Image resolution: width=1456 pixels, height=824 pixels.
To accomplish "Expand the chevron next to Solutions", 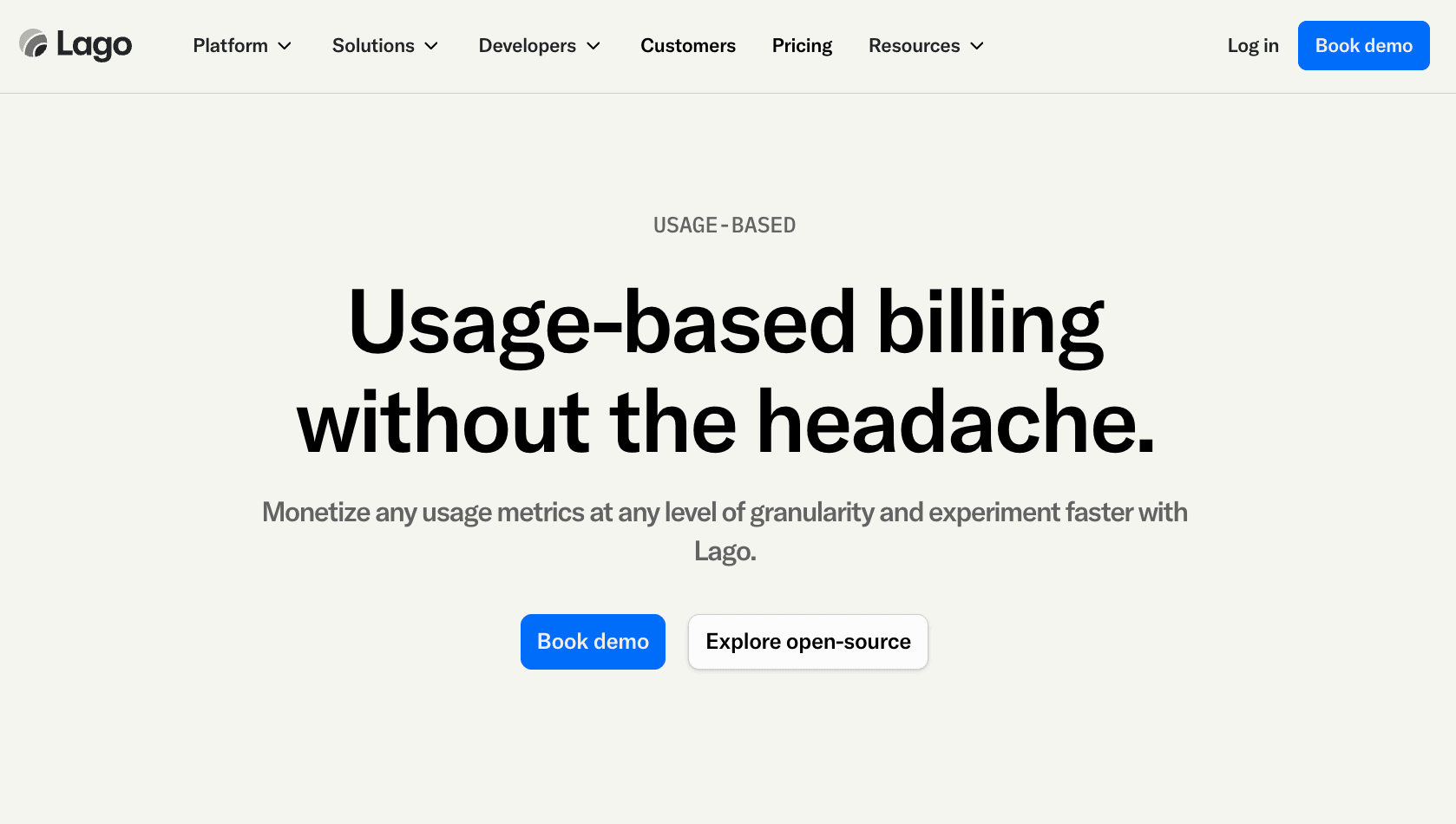I will pyautogui.click(x=431, y=46).
